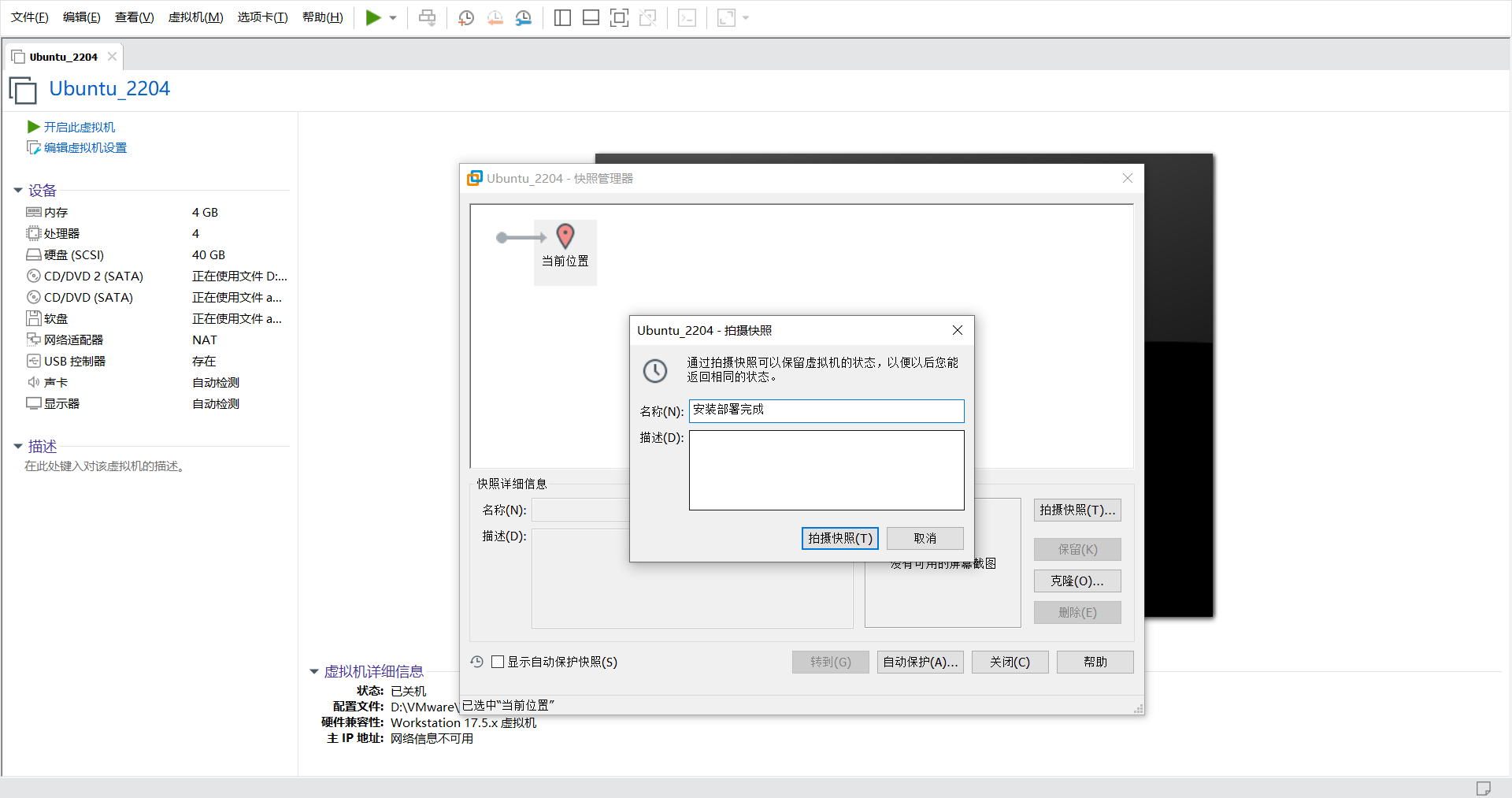Image resolution: width=1512 pixels, height=798 pixels.
Task: Enable 显示自动保护快照(S) checkbox
Action: [x=498, y=662]
